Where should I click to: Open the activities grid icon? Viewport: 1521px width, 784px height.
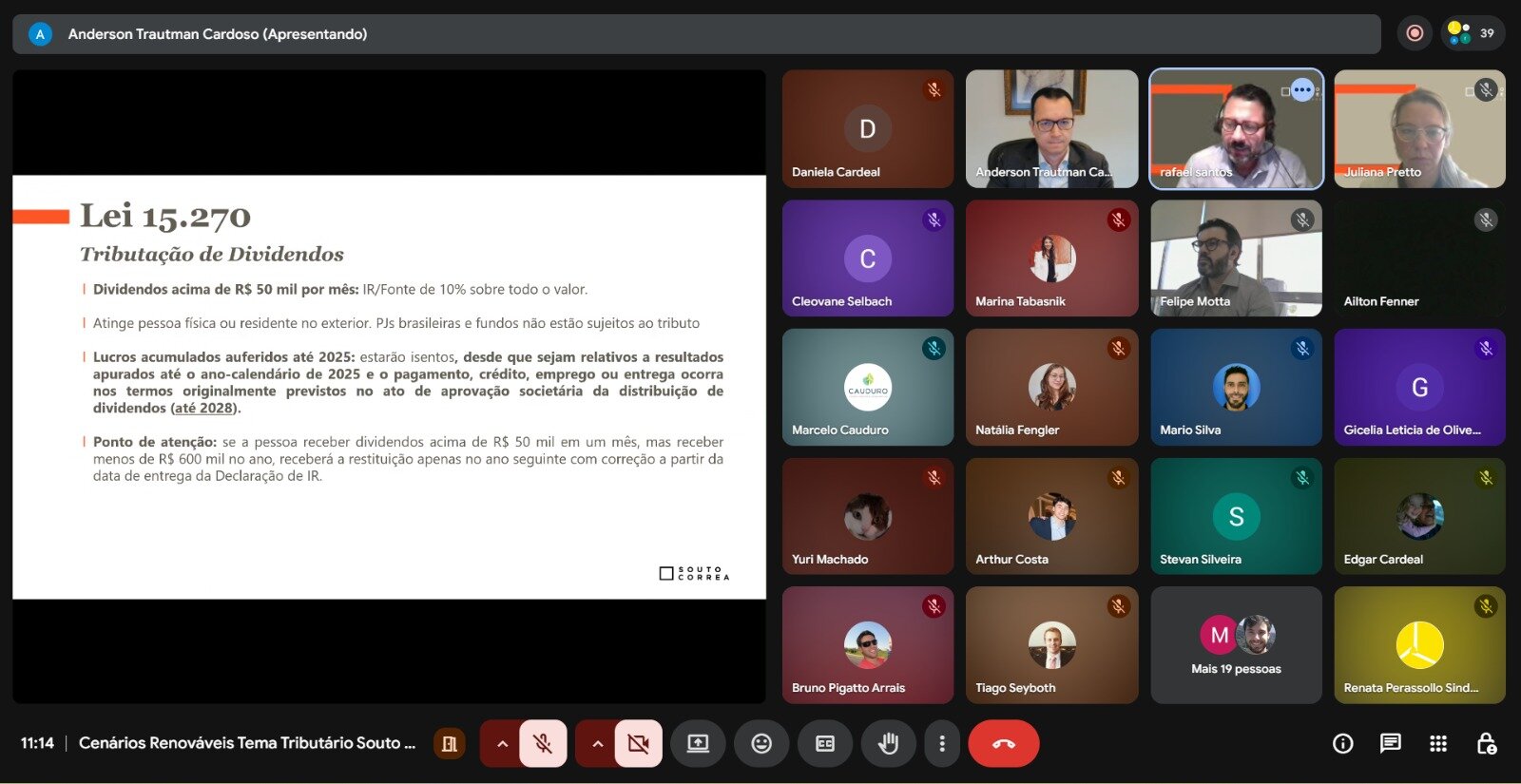coord(1438,743)
